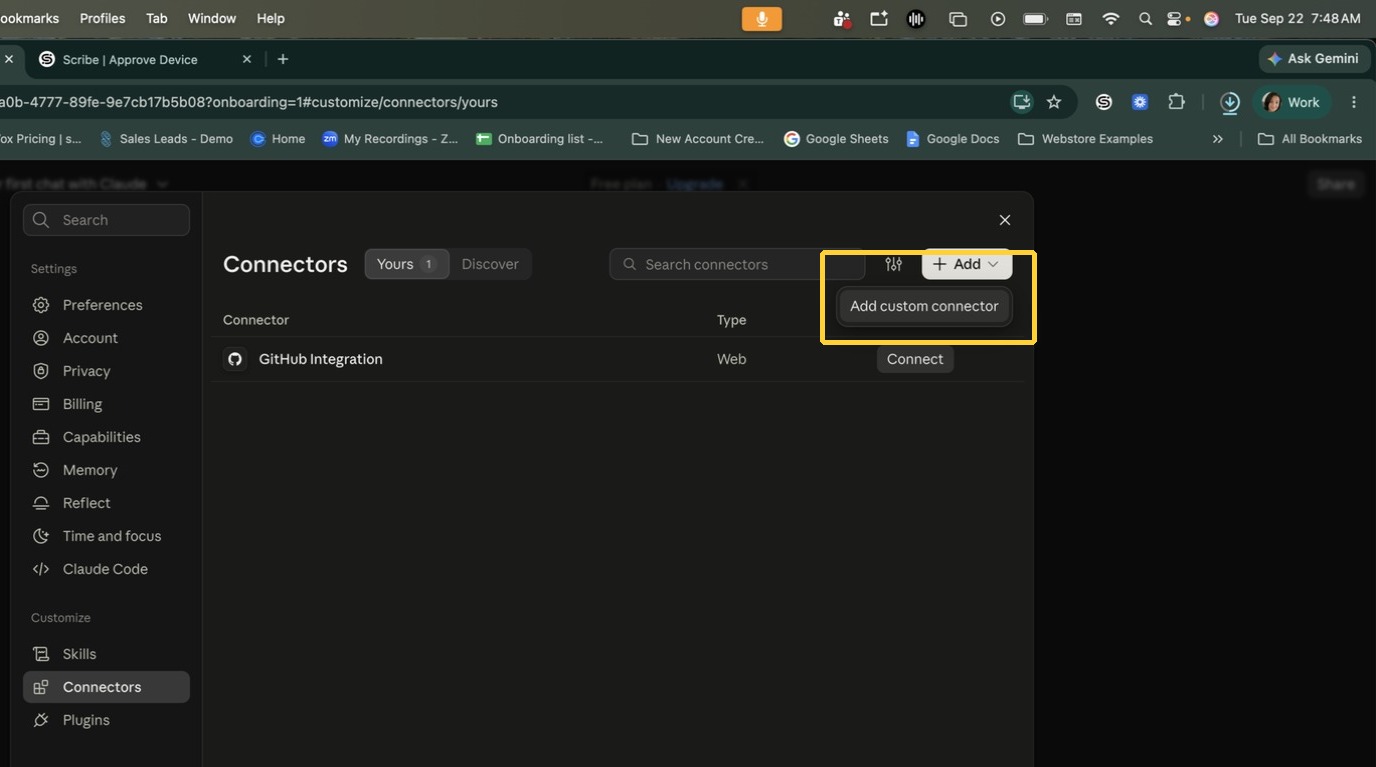This screenshot has width=1376, height=767.
Task: Open the Extensions puzzle icon
Action: [x=1176, y=102]
